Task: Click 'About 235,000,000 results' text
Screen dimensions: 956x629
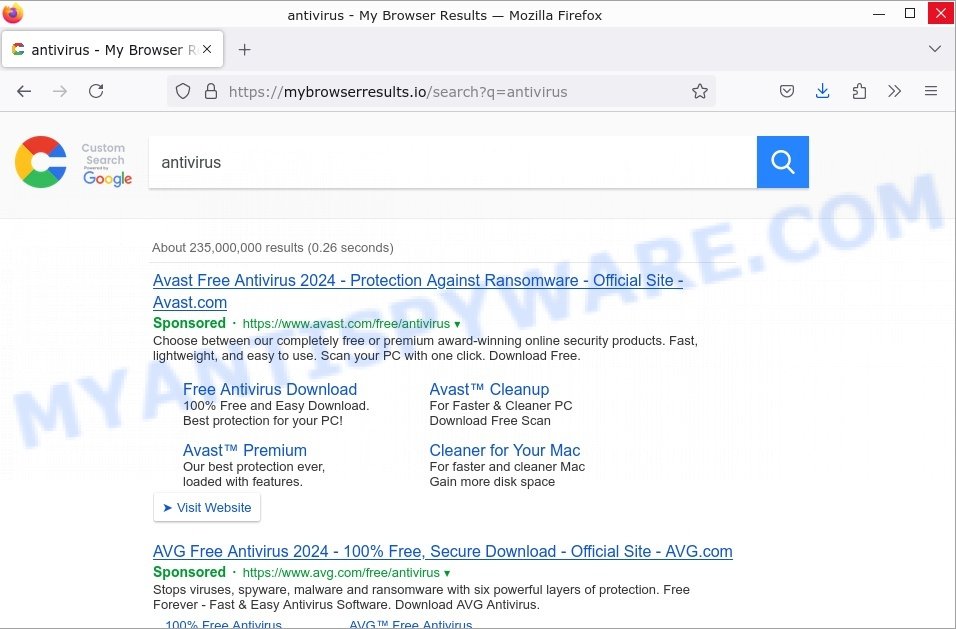Action: (x=227, y=248)
